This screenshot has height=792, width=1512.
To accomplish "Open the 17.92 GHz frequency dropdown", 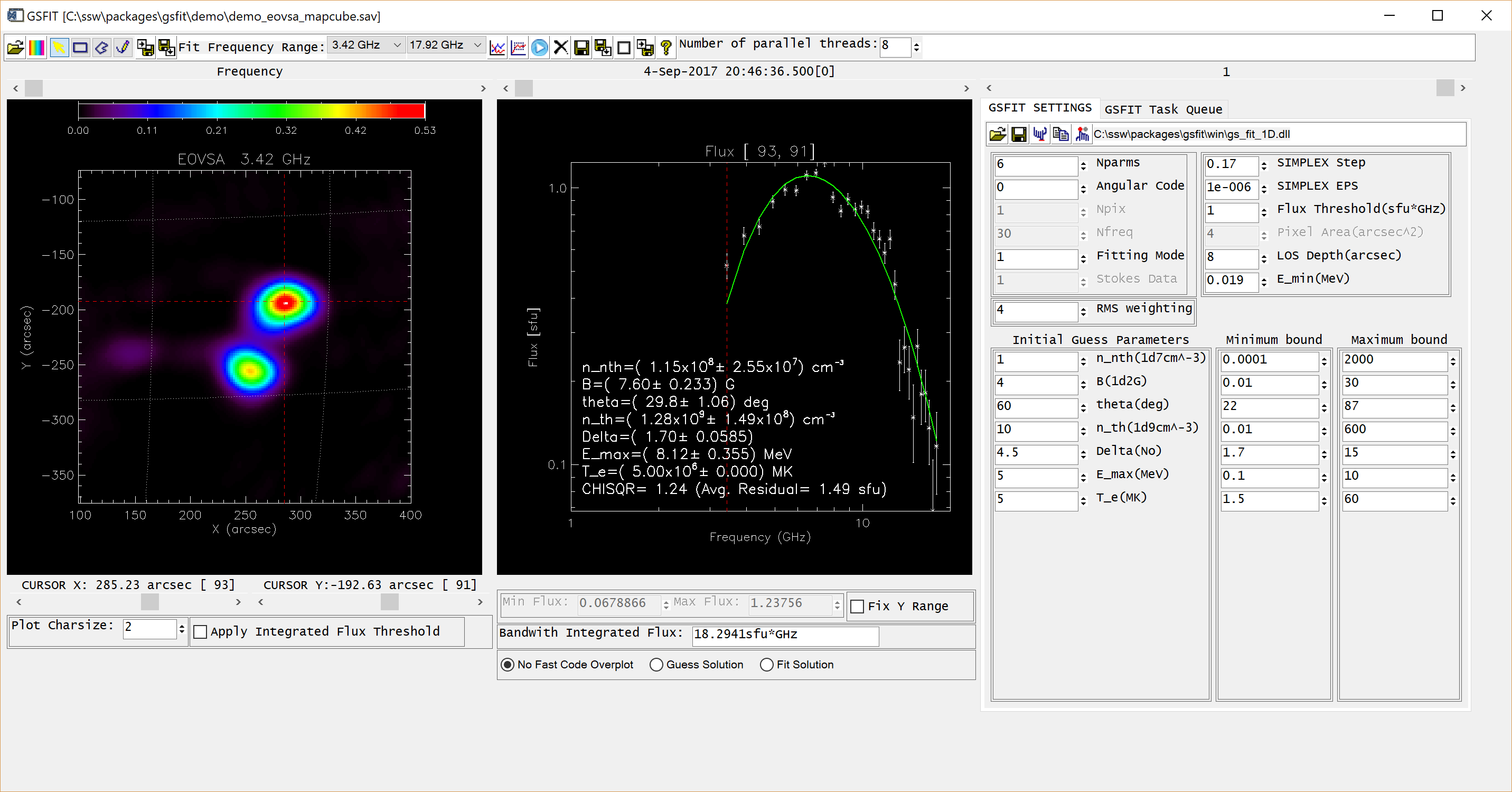I will [x=477, y=44].
